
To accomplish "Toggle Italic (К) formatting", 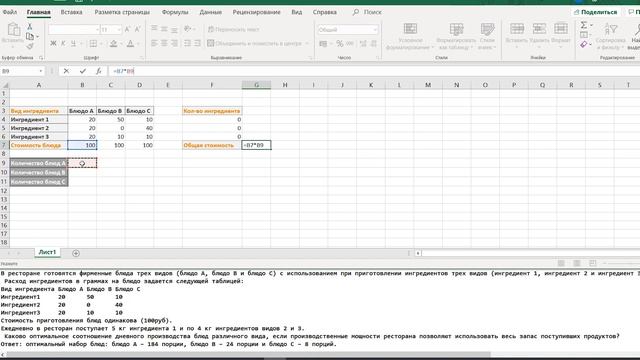I will pos(63,43).
